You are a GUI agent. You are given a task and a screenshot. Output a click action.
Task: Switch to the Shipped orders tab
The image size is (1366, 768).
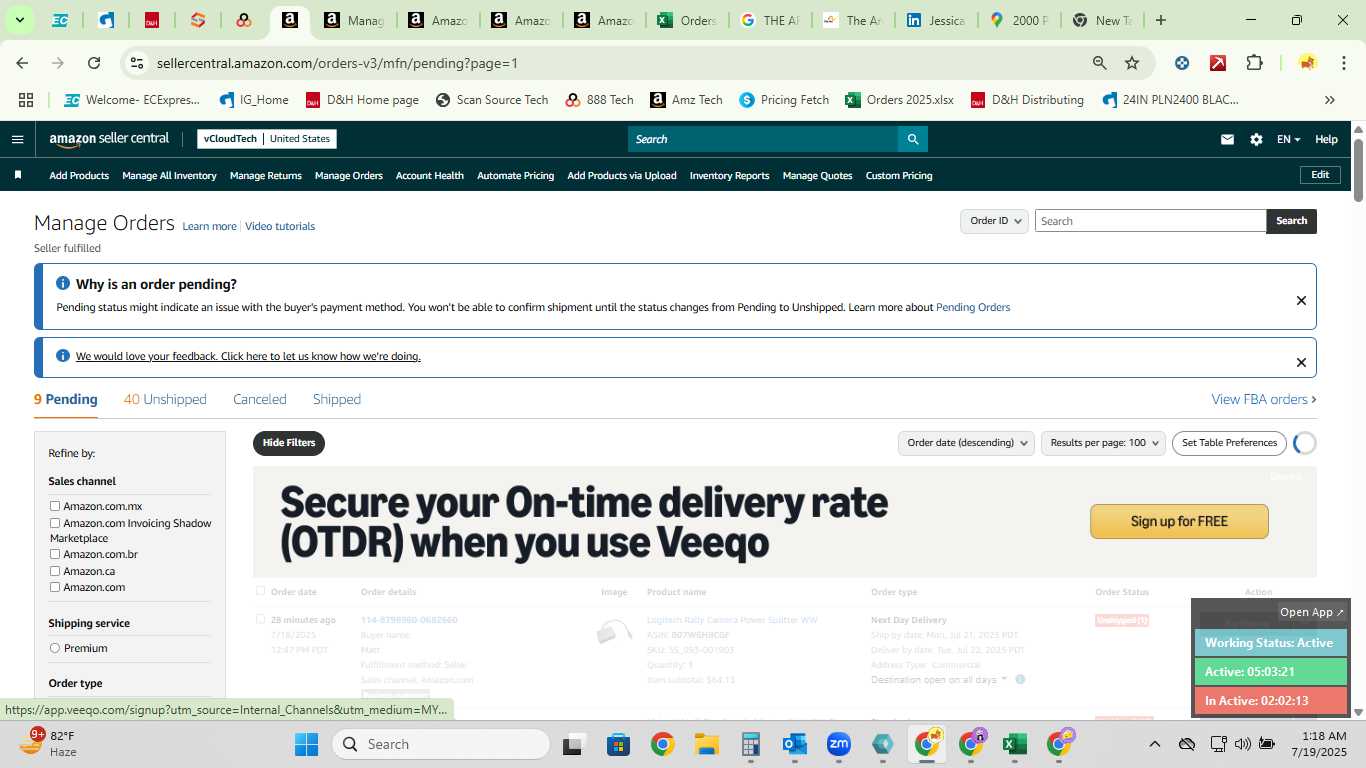[x=337, y=399]
